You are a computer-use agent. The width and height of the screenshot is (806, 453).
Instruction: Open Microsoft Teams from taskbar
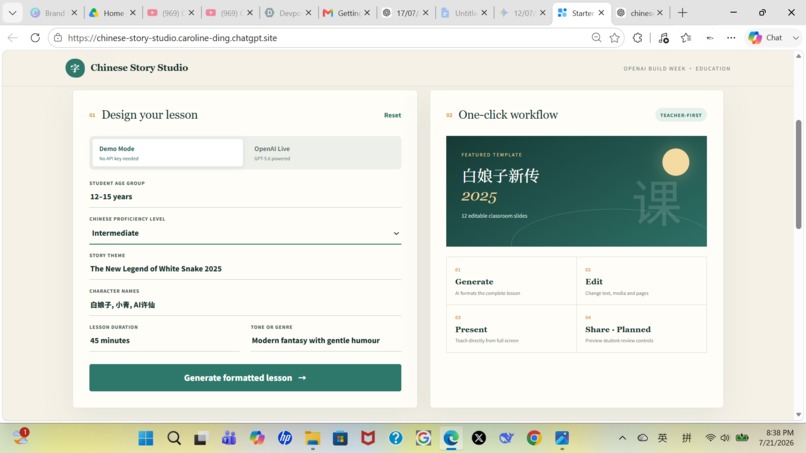(229, 438)
